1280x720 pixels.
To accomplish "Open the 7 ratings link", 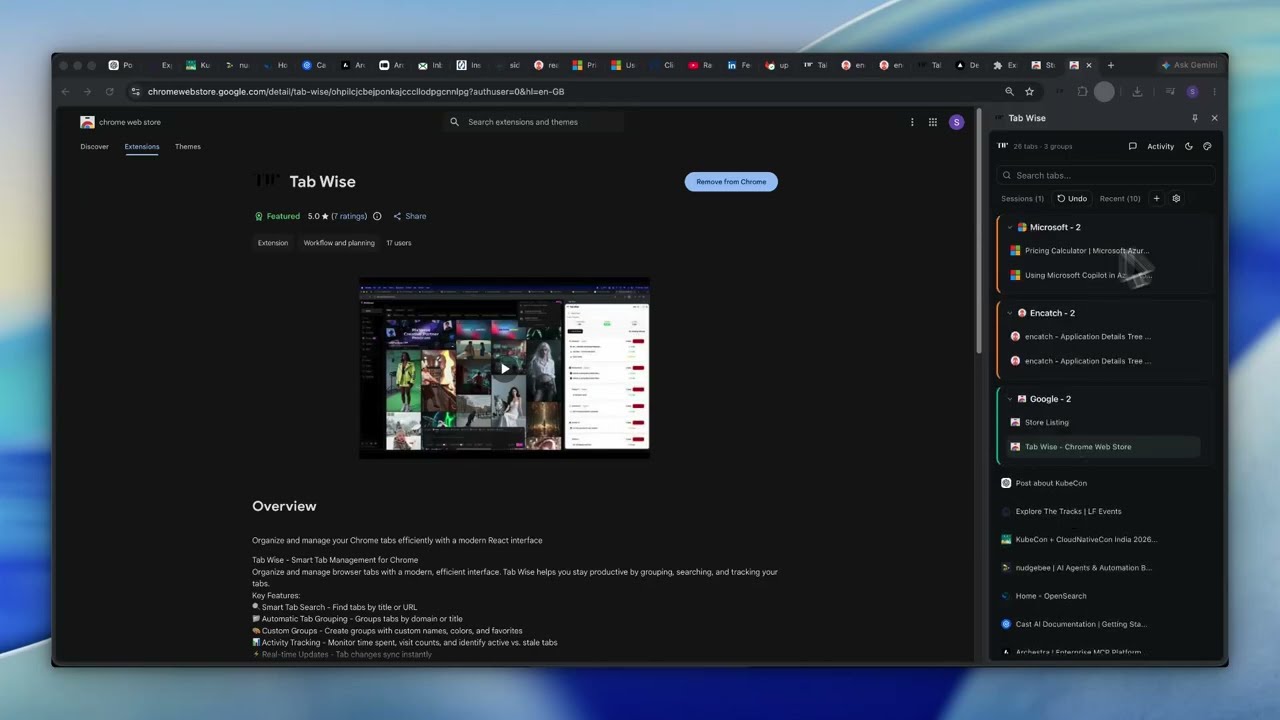I will click(349, 216).
